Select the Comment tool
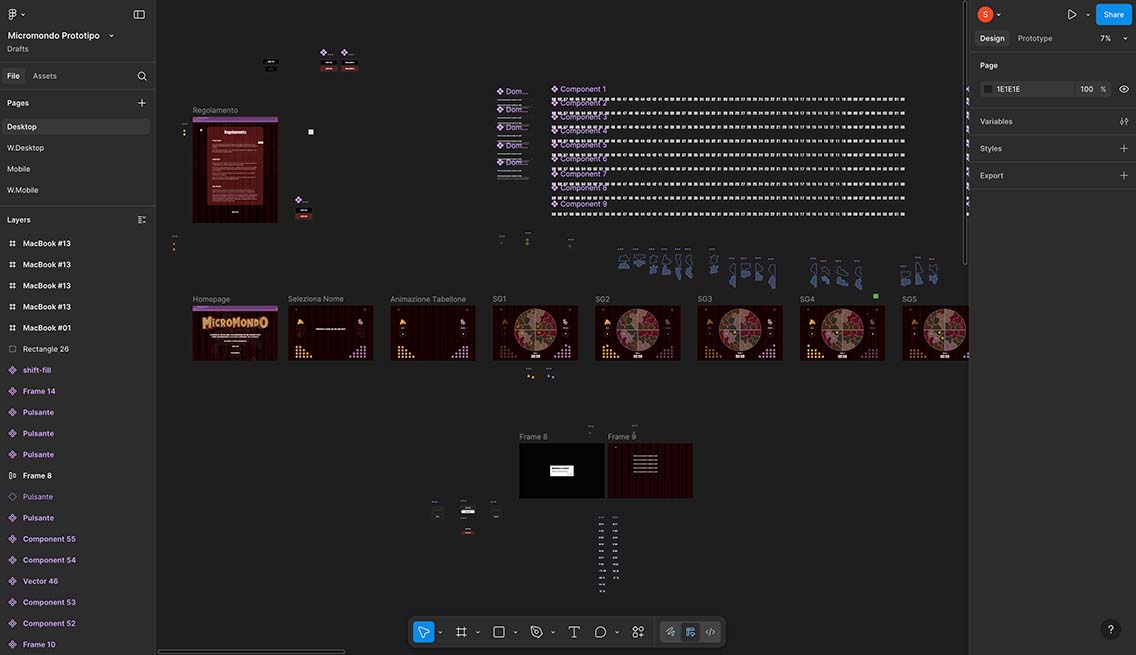The width and height of the screenshot is (1136, 655). tap(601, 632)
